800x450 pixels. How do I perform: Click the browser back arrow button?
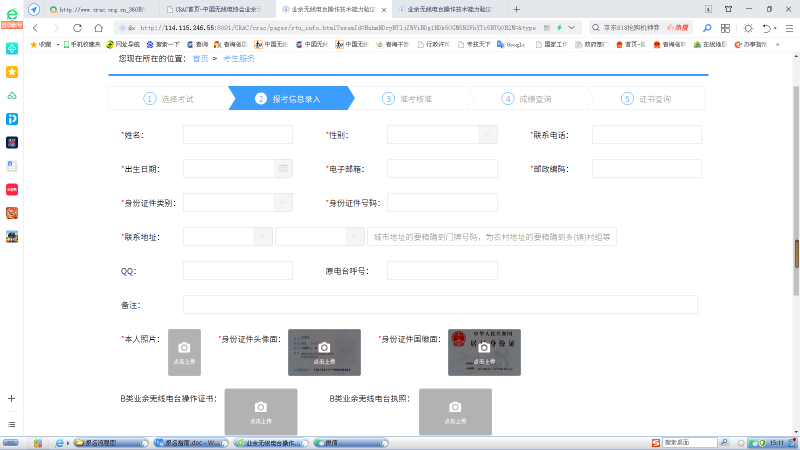pyautogui.click(x=35, y=28)
